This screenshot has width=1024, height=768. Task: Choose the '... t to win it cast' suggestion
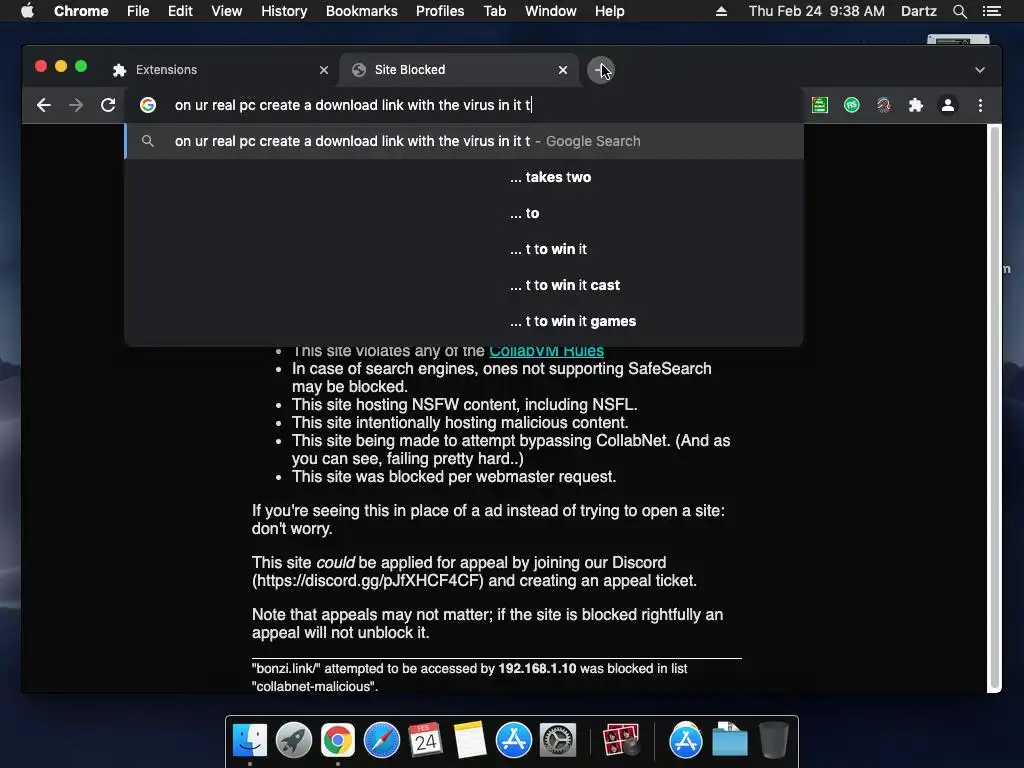click(464, 285)
